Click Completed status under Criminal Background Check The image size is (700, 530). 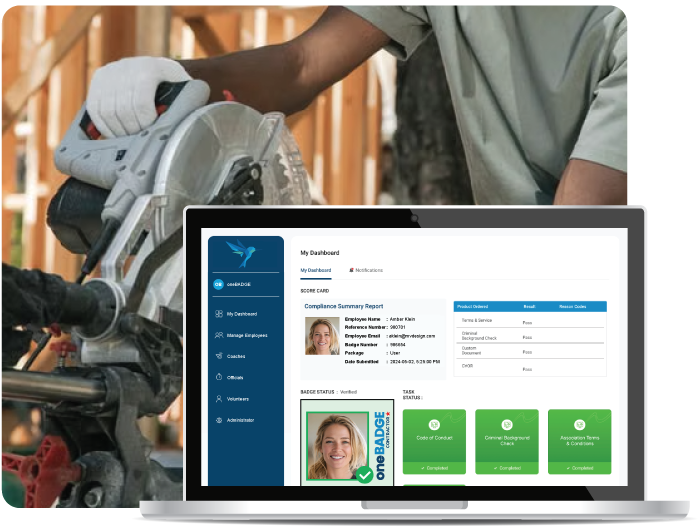tap(507, 468)
